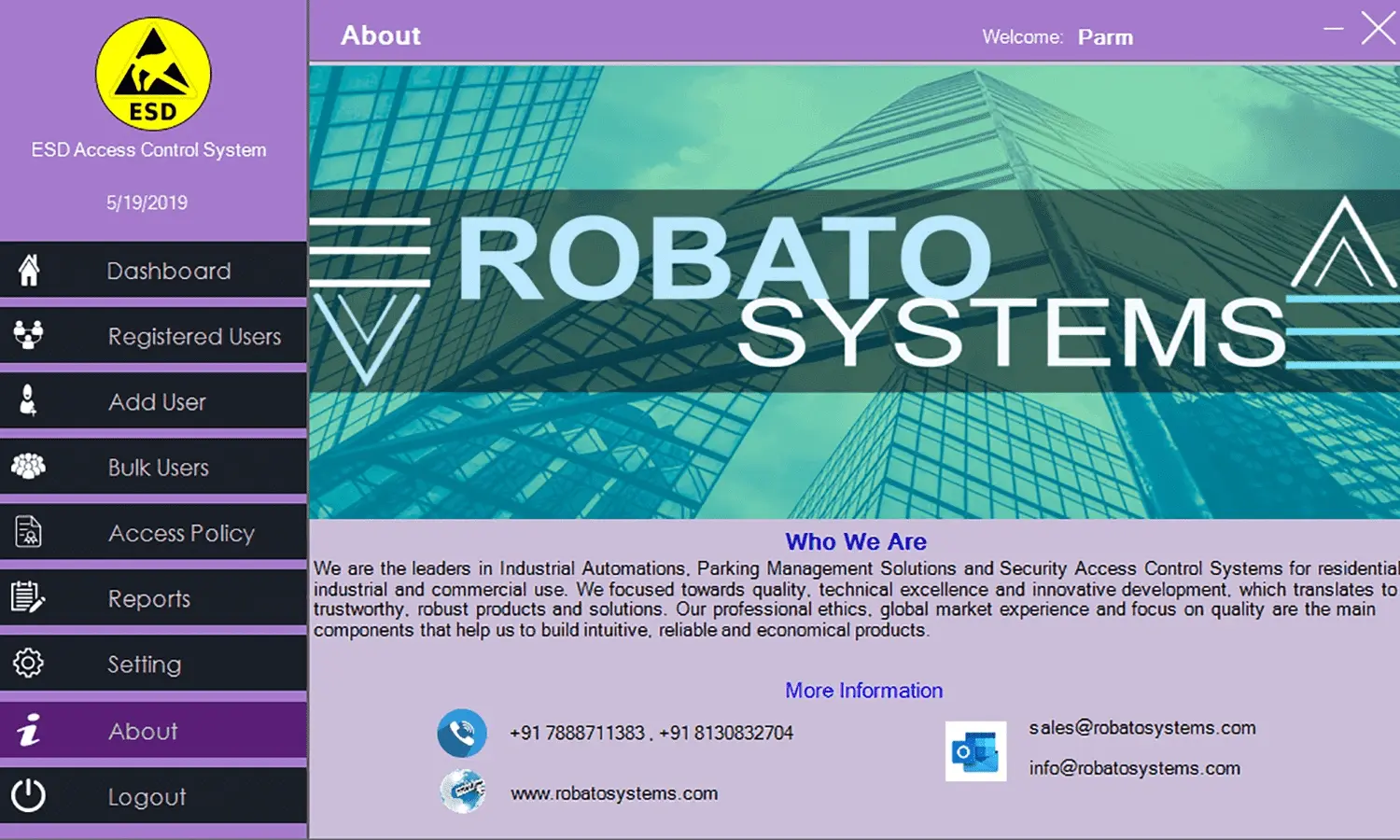Go to the Reports section
Screen dimensions: 1400x840
point(149,598)
